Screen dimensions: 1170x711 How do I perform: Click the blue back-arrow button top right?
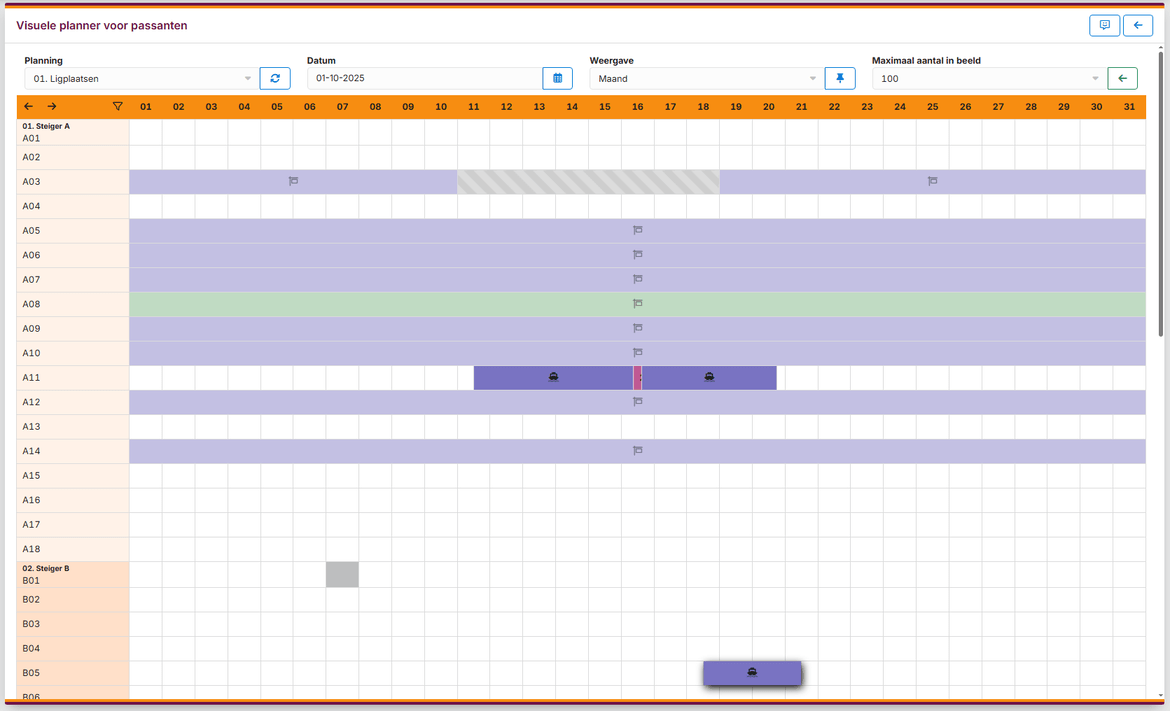click(x=1137, y=25)
